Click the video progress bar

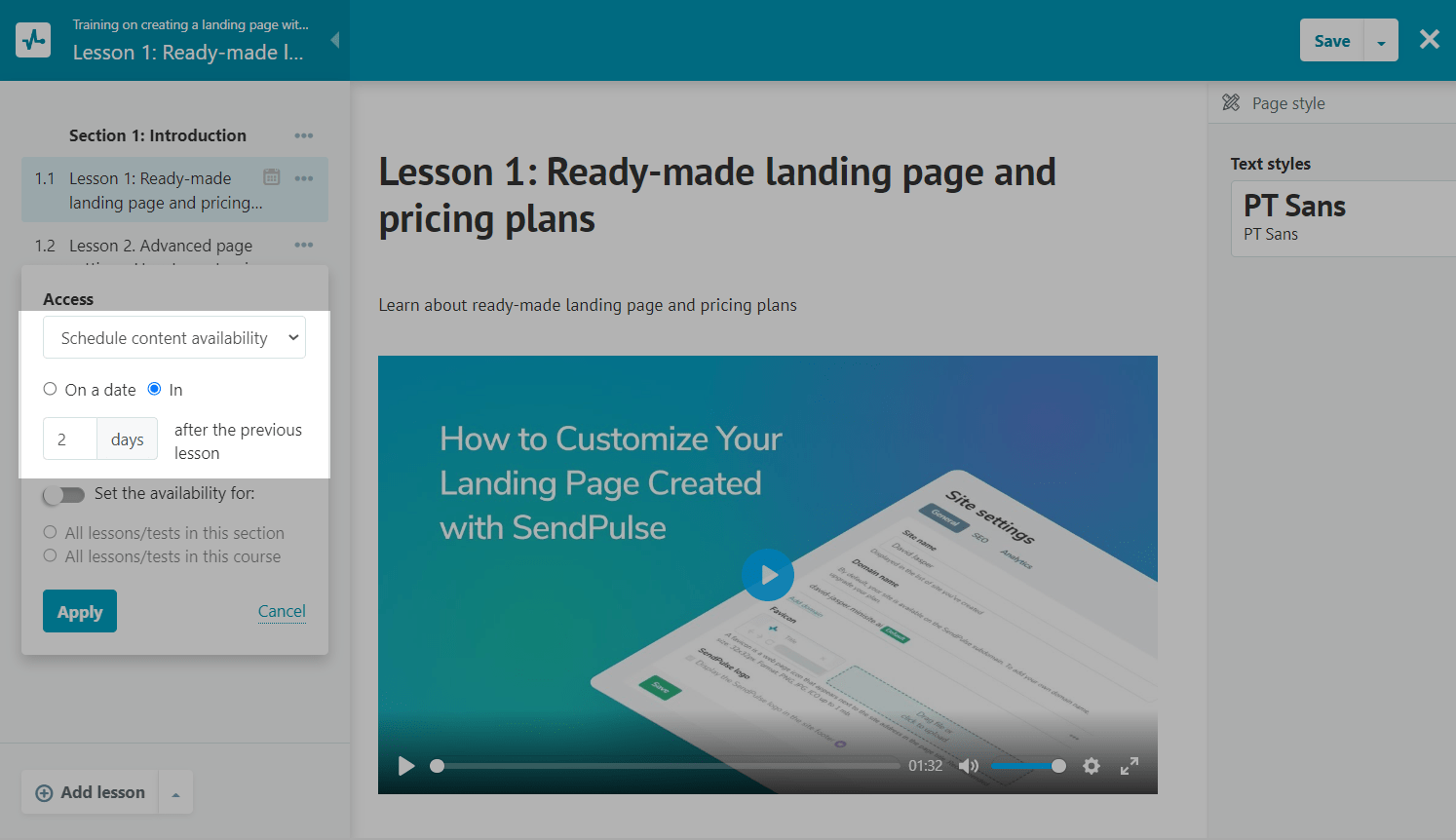[x=667, y=766]
